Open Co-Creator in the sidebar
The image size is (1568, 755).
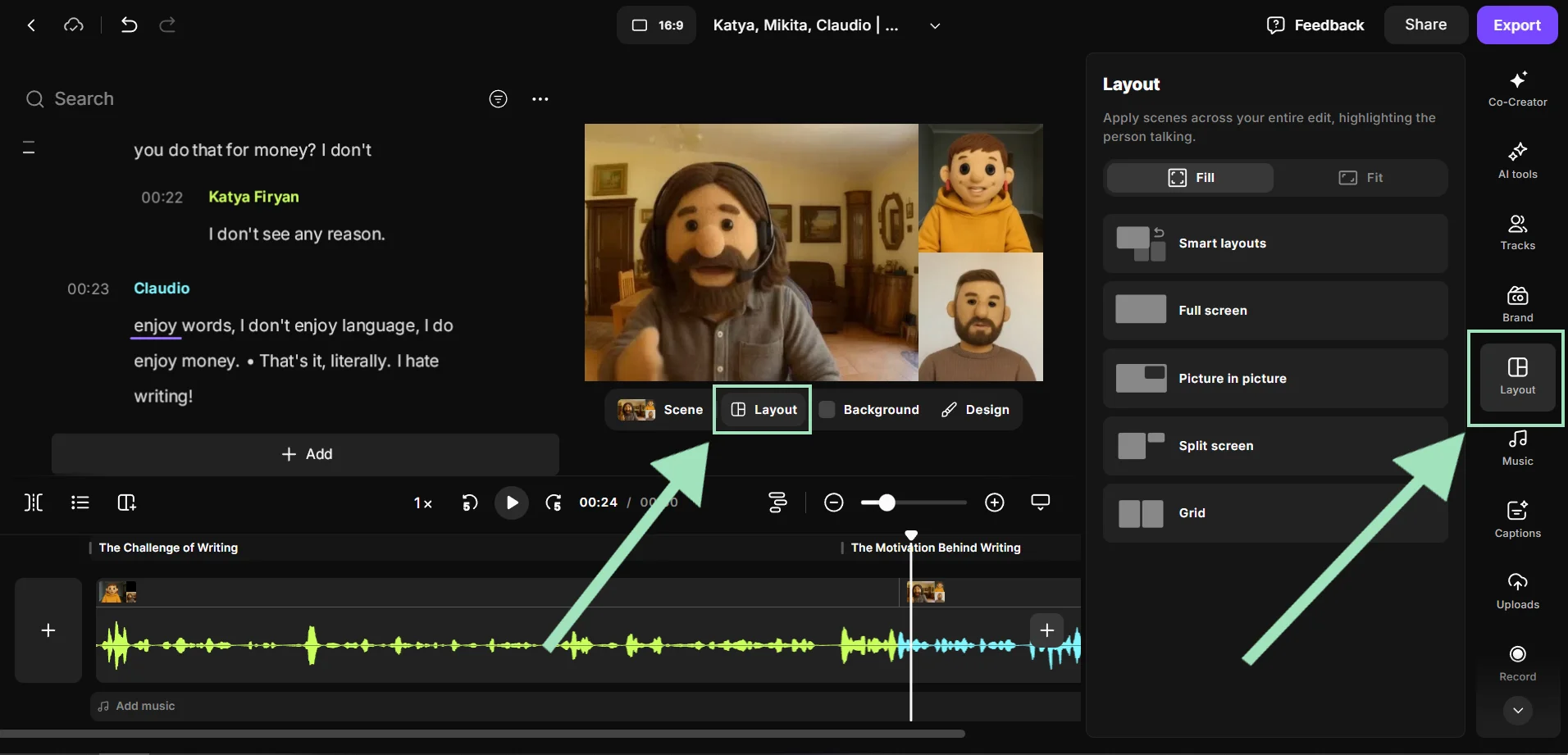(1517, 89)
